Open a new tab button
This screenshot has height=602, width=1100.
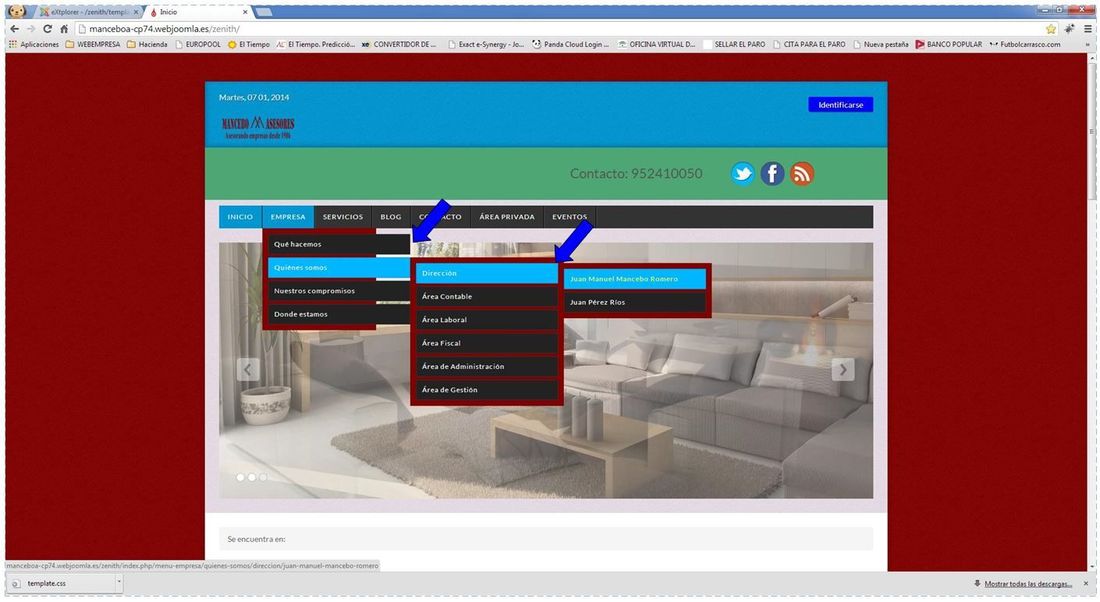coord(264,12)
